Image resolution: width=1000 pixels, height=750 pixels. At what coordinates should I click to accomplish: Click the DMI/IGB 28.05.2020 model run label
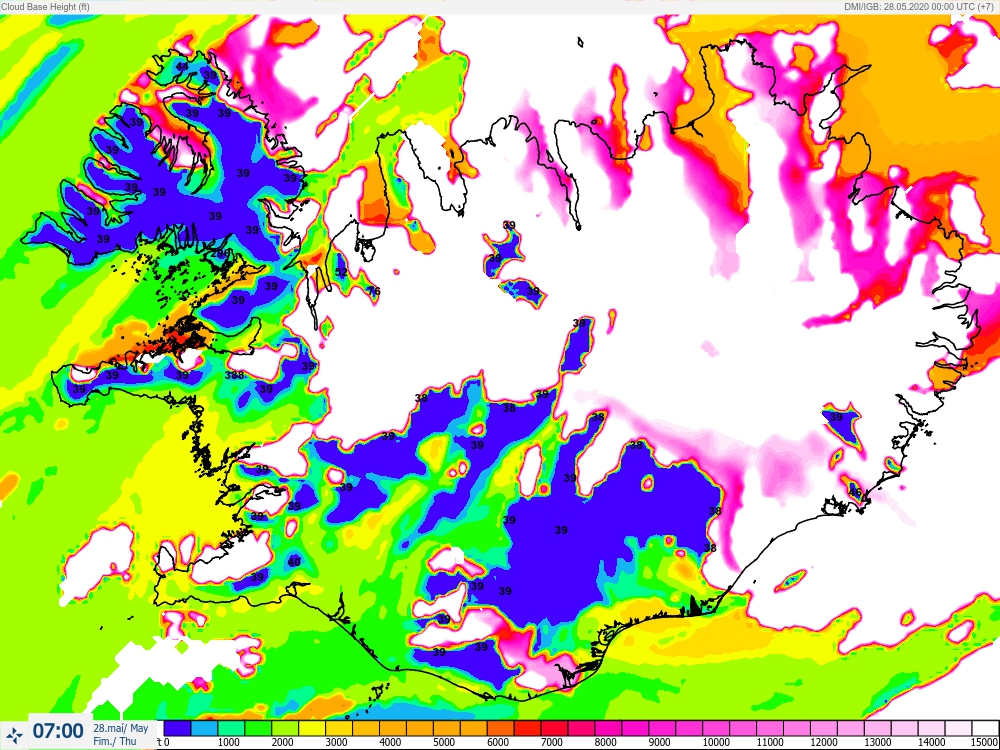click(x=920, y=7)
